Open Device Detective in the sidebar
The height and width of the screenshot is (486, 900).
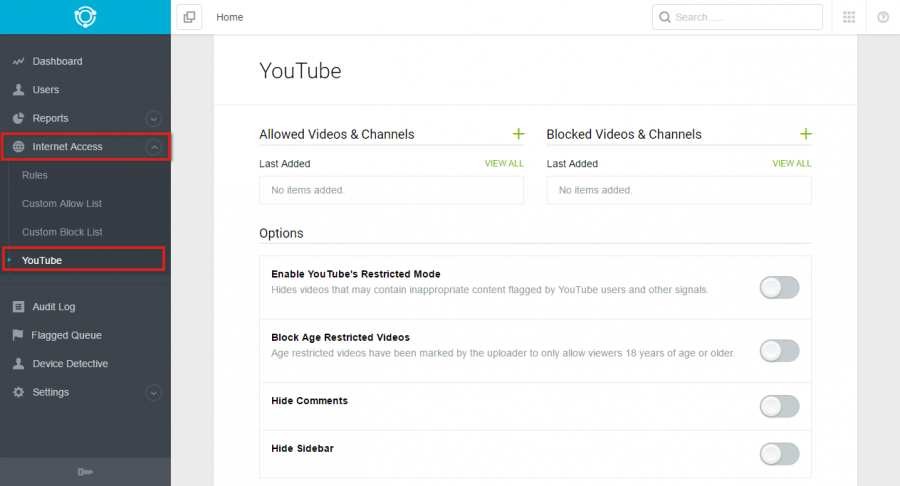click(70, 364)
